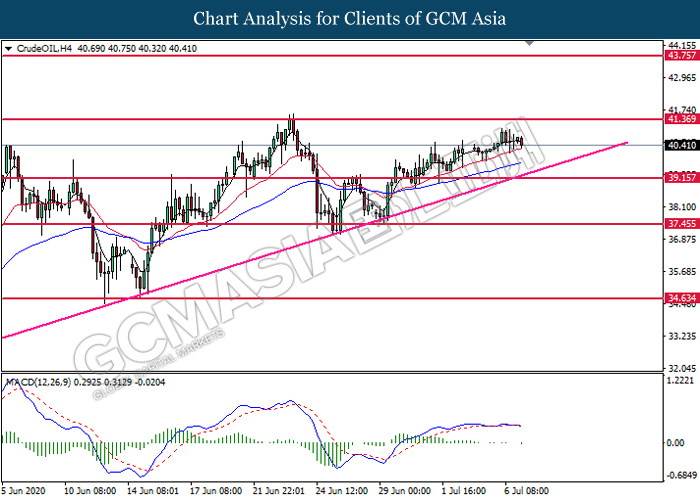Click the 6 Jul 08:00 time label
The width and height of the screenshot is (700, 500).
pos(527,491)
